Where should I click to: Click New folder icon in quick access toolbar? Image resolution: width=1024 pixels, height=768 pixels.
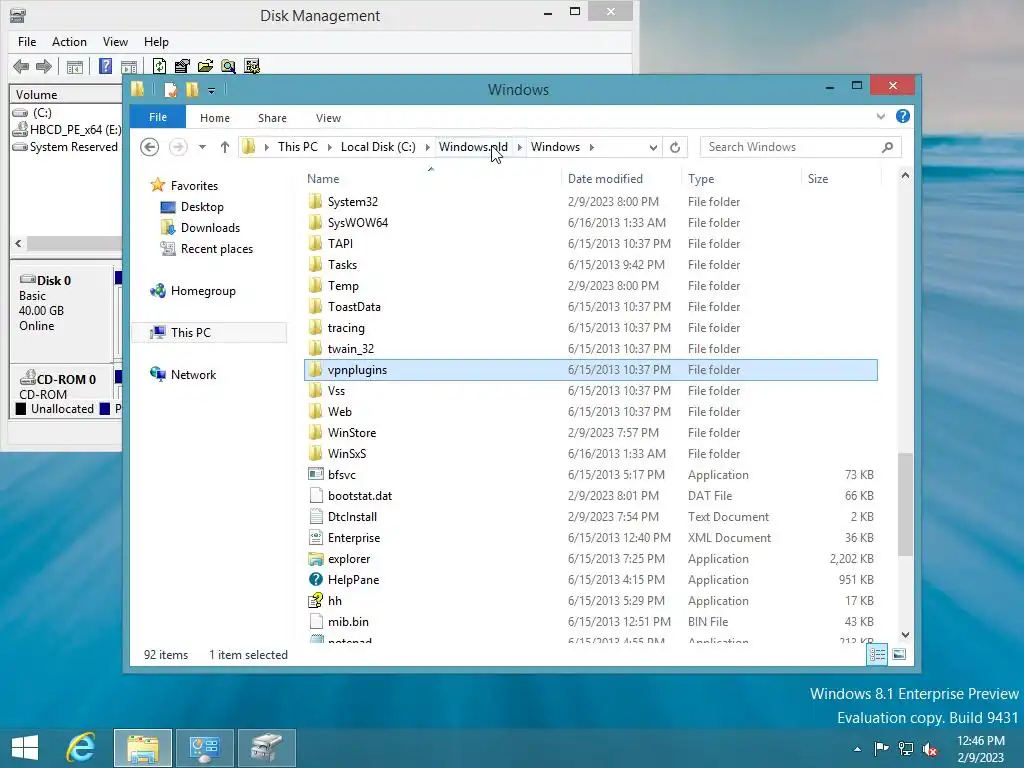click(x=192, y=89)
